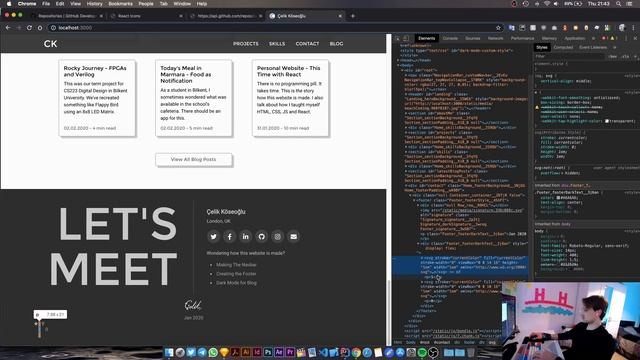Screen dimensions: 640x360
Task: Show more DevTools panel tabs
Action: 593,38
